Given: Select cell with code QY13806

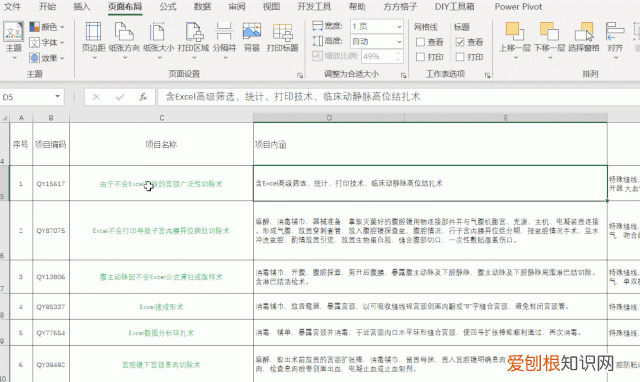Looking at the screenshot, I should click(51, 277).
